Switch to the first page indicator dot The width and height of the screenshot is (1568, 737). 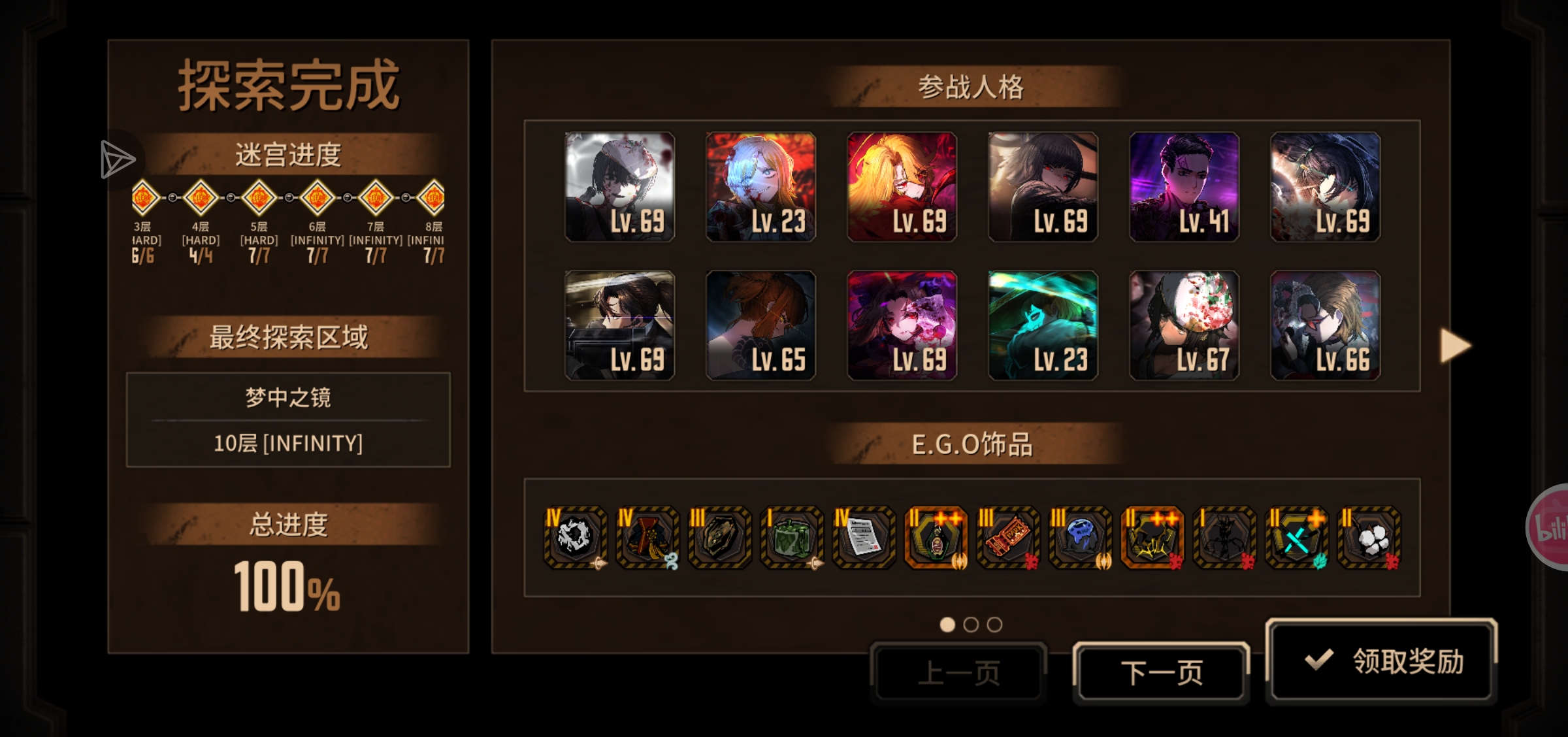(x=947, y=625)
